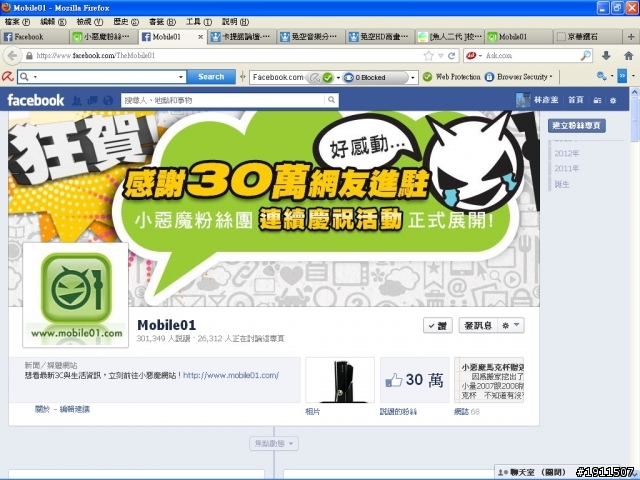Switch to the 小惡魔粉絲 tab

pyautogui.click(x=104, y=37)
